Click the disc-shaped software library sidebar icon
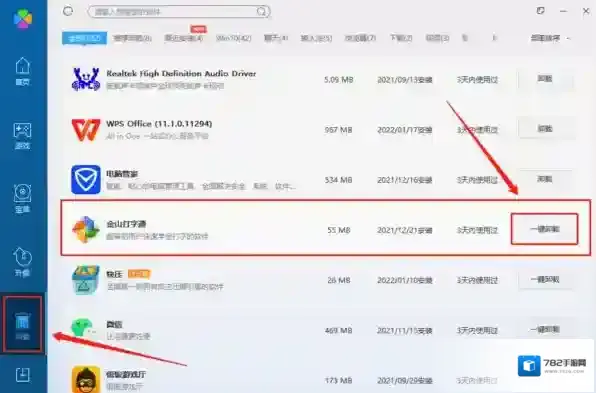Image resolution: width=596 pixels, height=393 pixels. click(x=22, y=198)
